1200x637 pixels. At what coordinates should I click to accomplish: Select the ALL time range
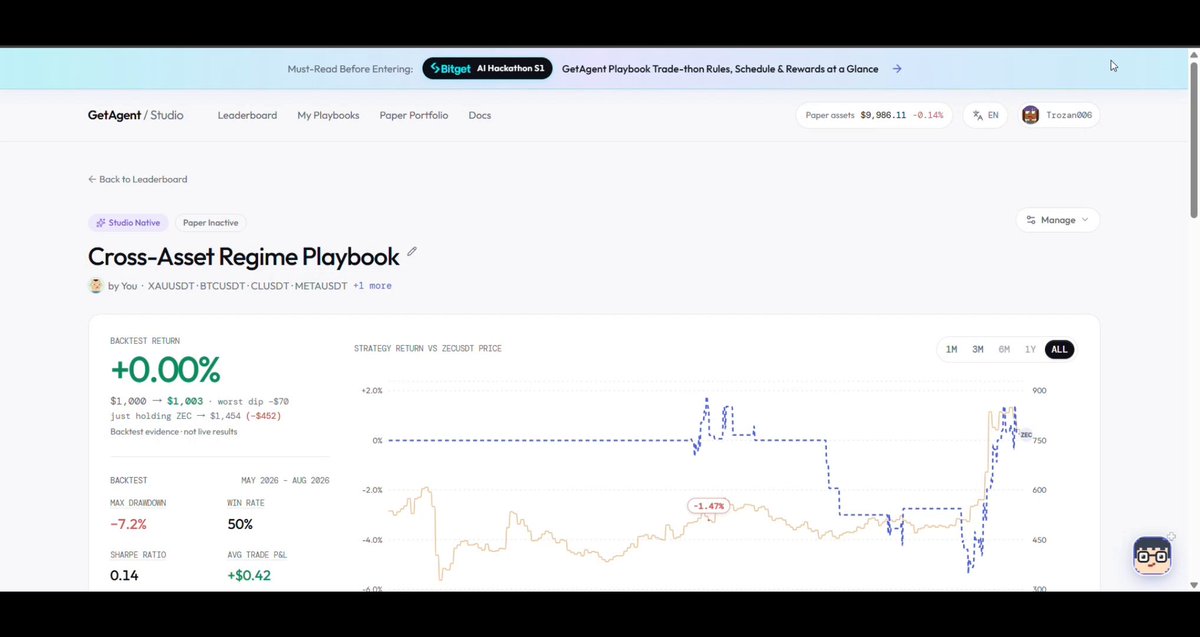[x=1060, y=349]
